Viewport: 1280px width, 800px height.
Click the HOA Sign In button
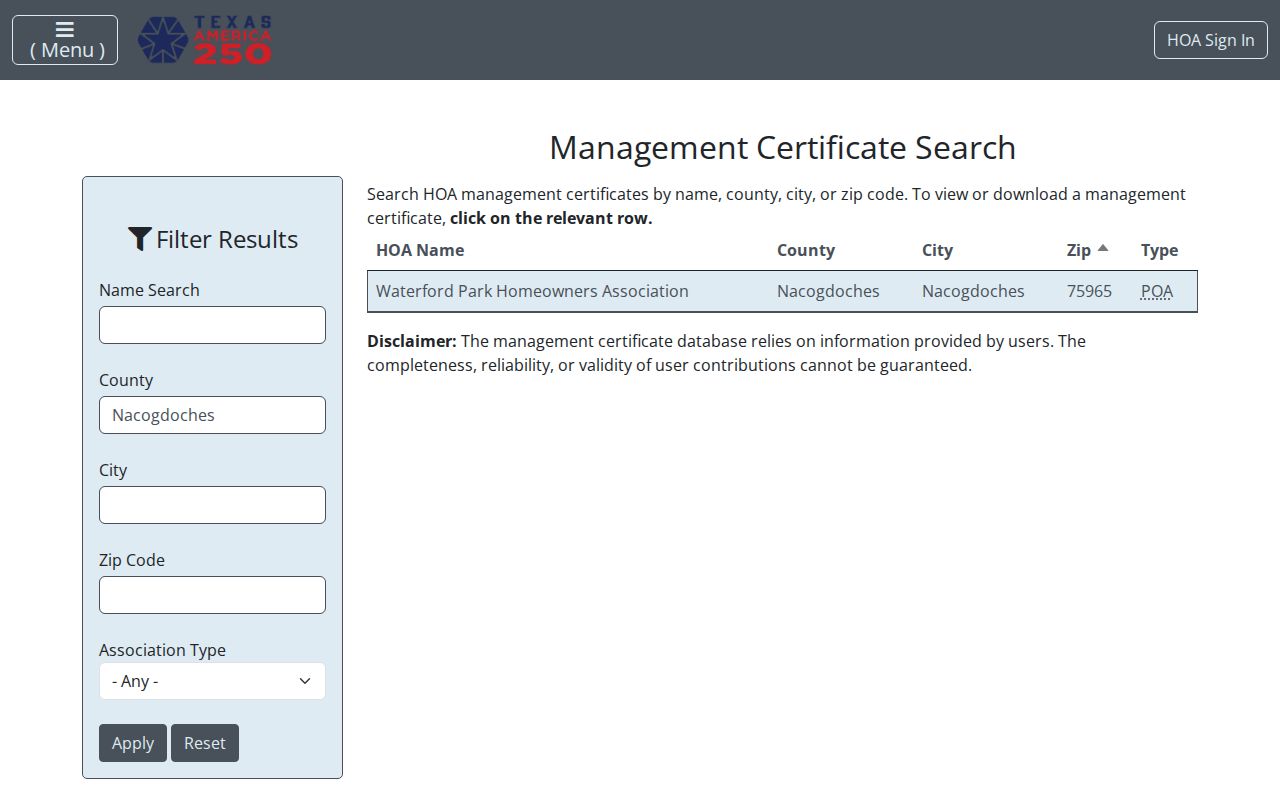tap(1210, 40)
